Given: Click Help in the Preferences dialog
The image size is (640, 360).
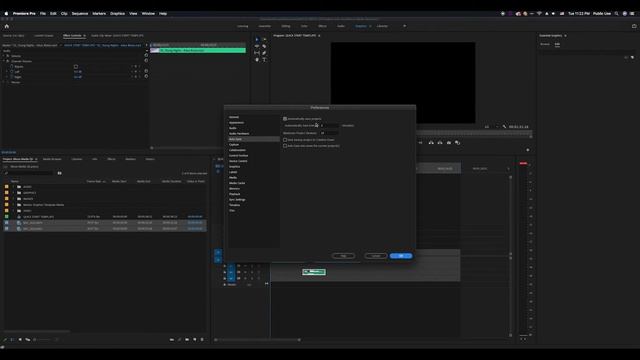Looking at the screenshot, I should pyautogui.click(x=343, y=256).
